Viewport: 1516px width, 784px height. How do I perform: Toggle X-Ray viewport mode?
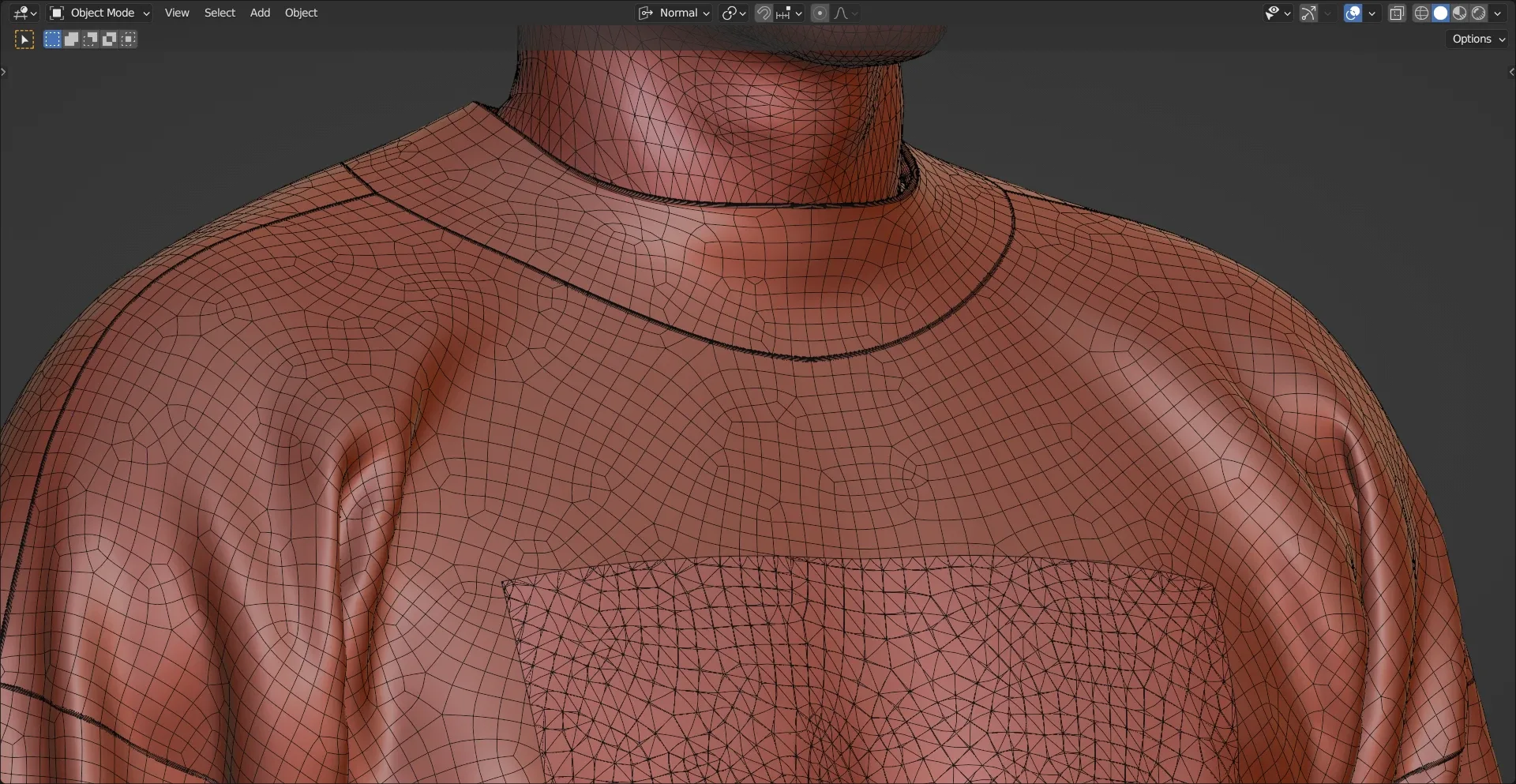click(1397, 13)
